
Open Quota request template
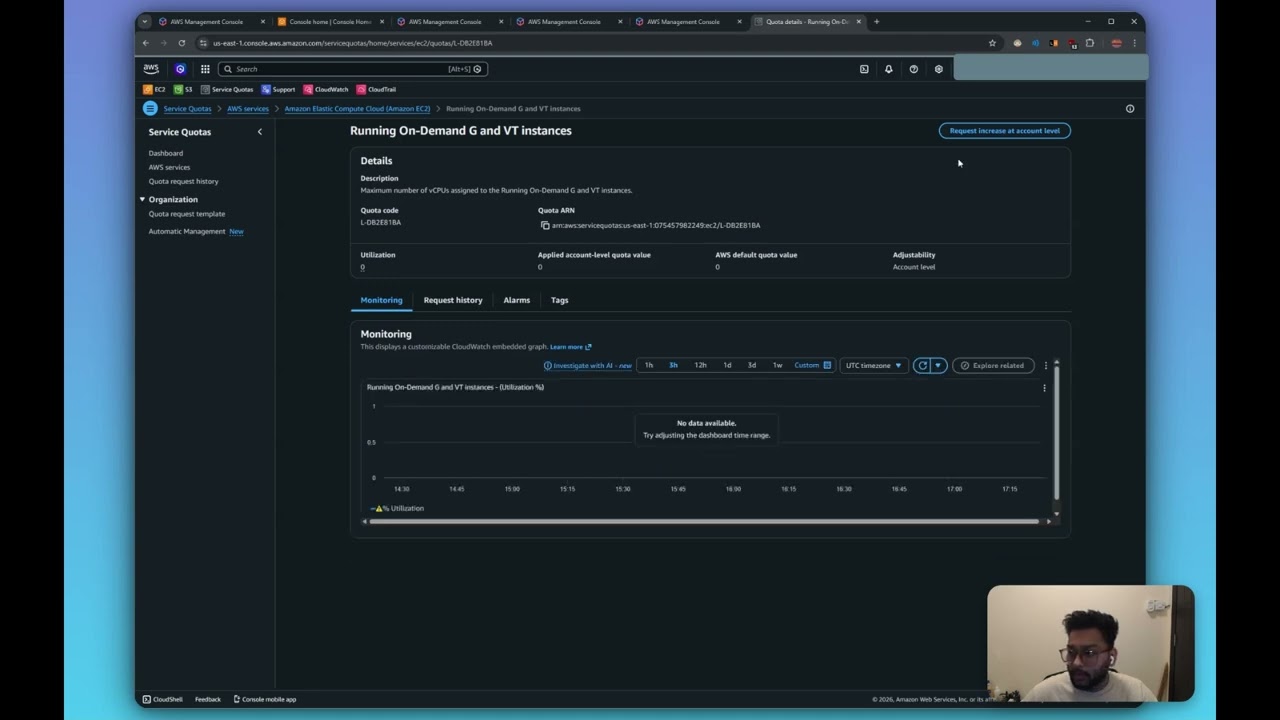[x=187, y=214]
